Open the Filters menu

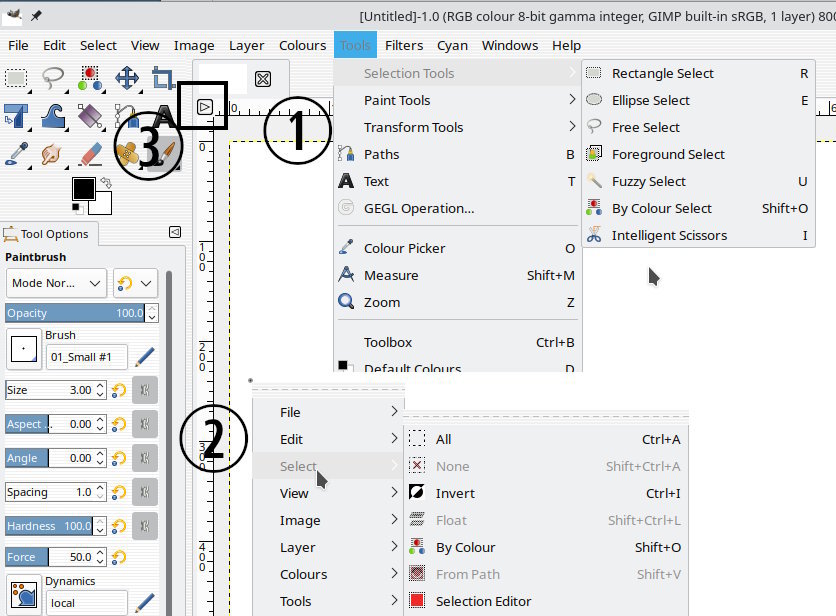404,45
